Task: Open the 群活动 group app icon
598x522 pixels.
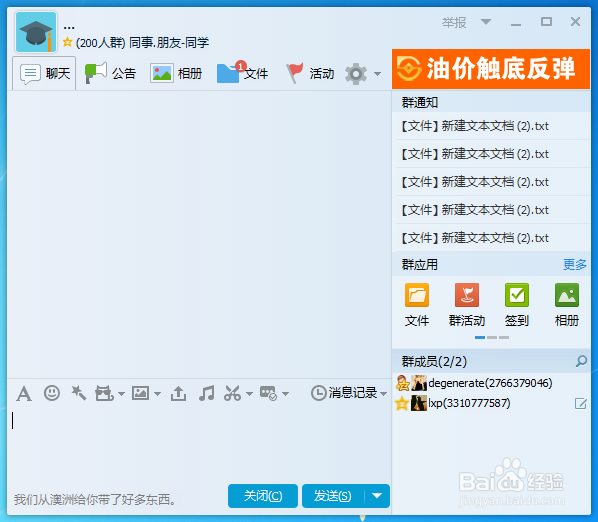Action: pyautogui.click(x=467, y=295)
